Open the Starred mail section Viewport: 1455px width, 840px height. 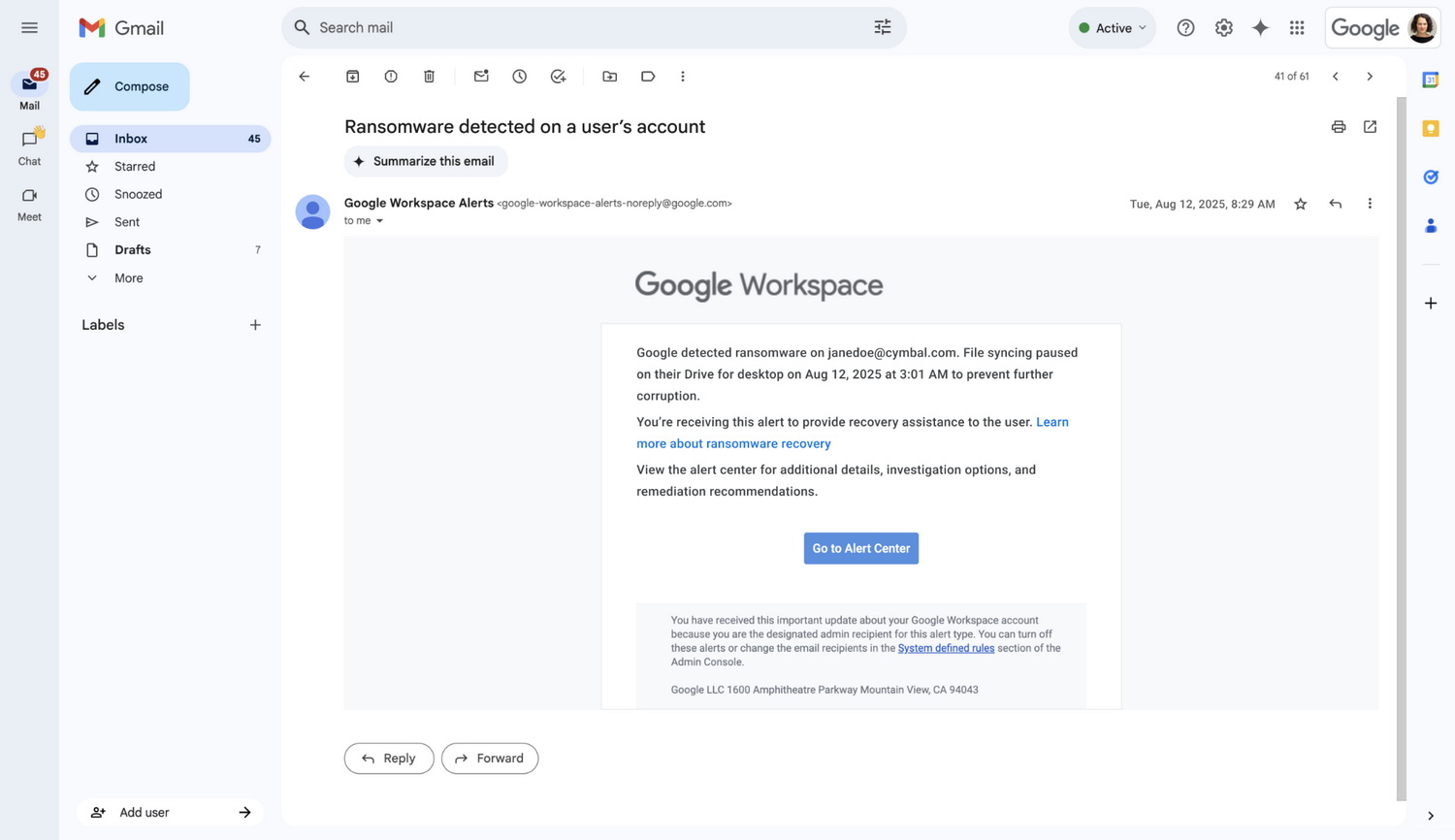pyautogui.click(x=133, y=166)
